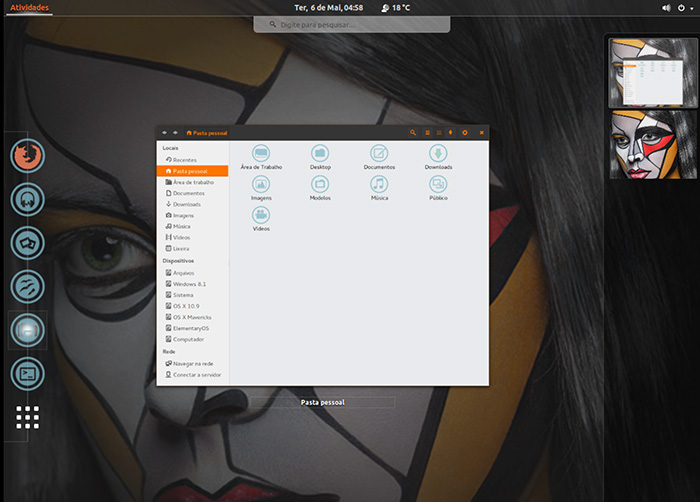700x502 pixels.
Task: Open the Arquivos device in sidebar
Action: click(192, 273)
